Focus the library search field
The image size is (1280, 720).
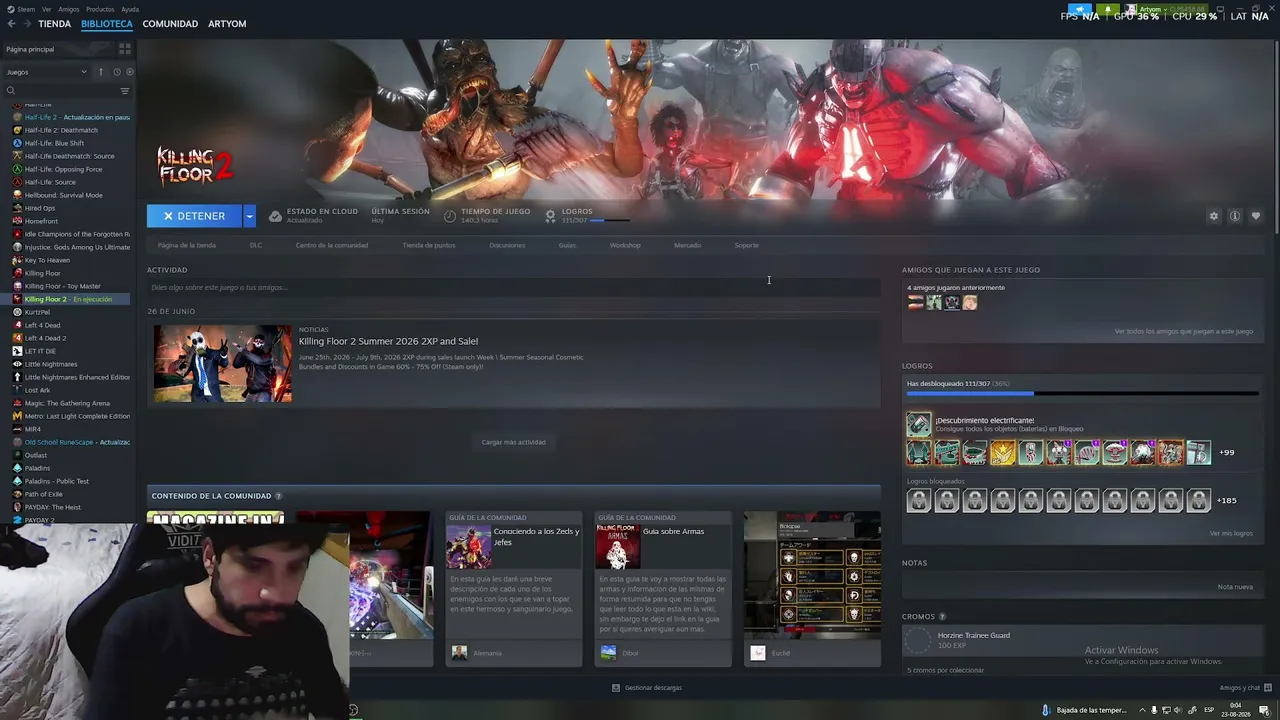60,91
